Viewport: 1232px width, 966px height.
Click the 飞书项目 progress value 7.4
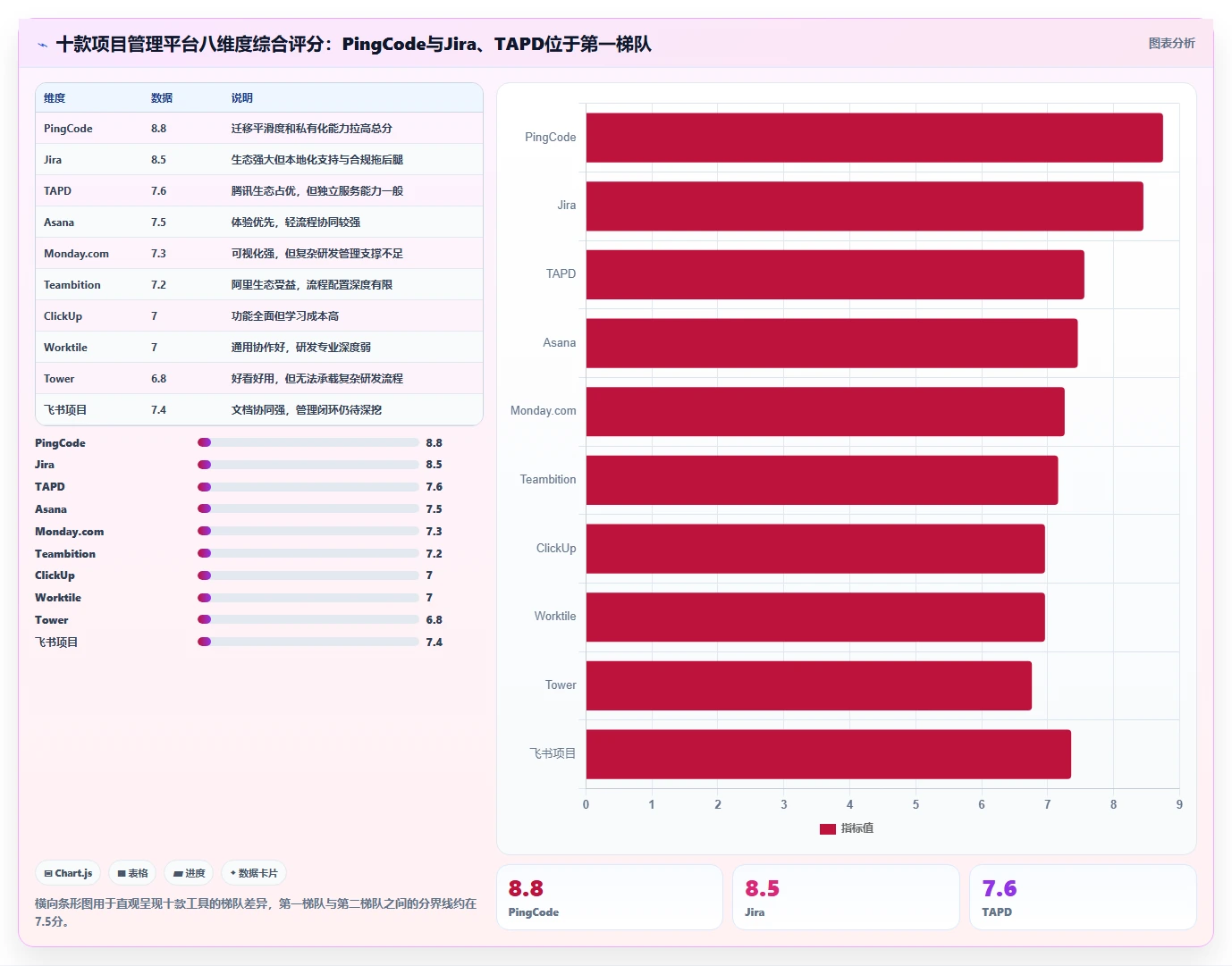434,643
